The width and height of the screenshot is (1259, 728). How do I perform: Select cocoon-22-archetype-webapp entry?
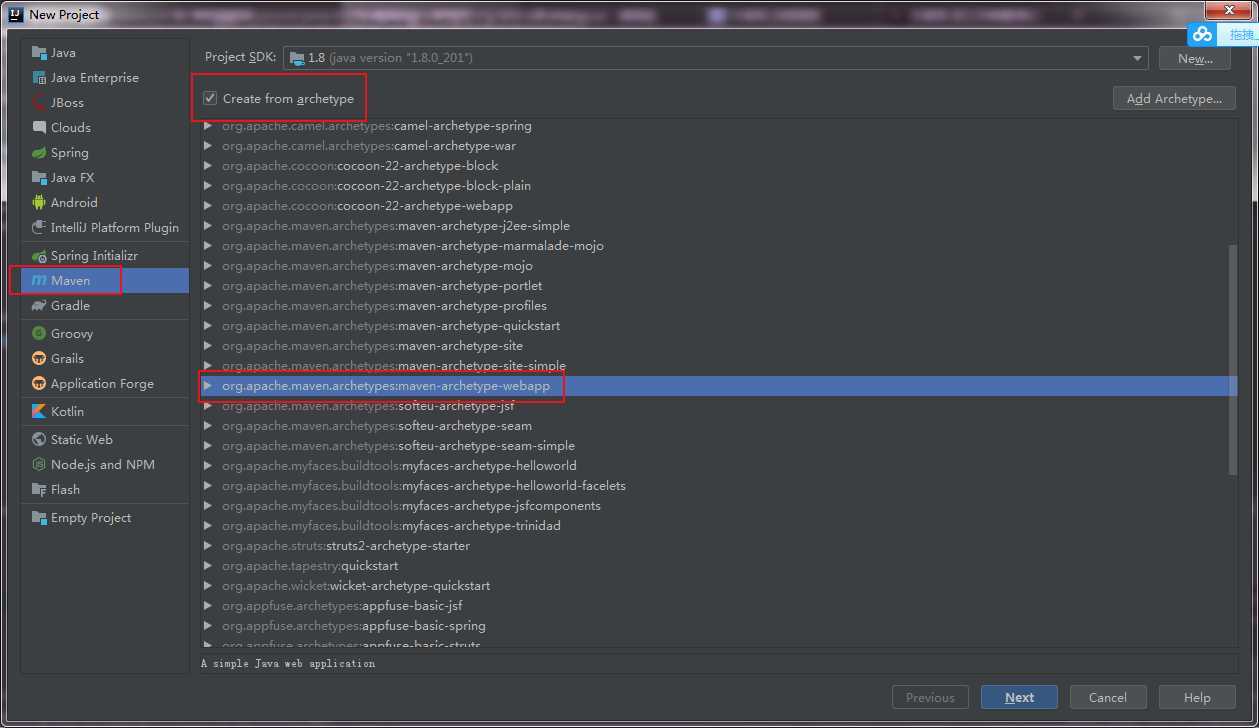[367, 206]
